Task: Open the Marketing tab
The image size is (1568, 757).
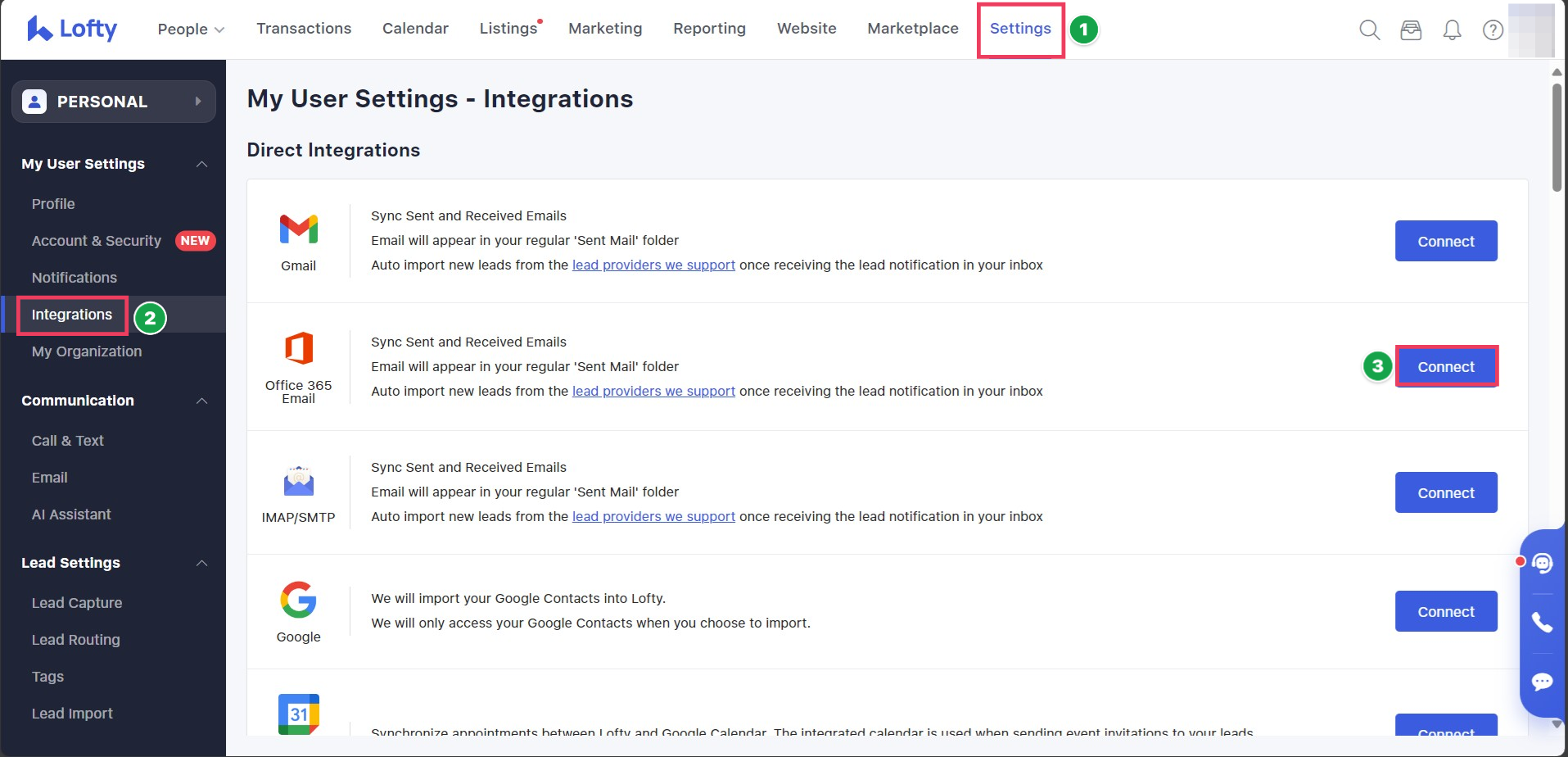Action: click(x=605, y=29)
